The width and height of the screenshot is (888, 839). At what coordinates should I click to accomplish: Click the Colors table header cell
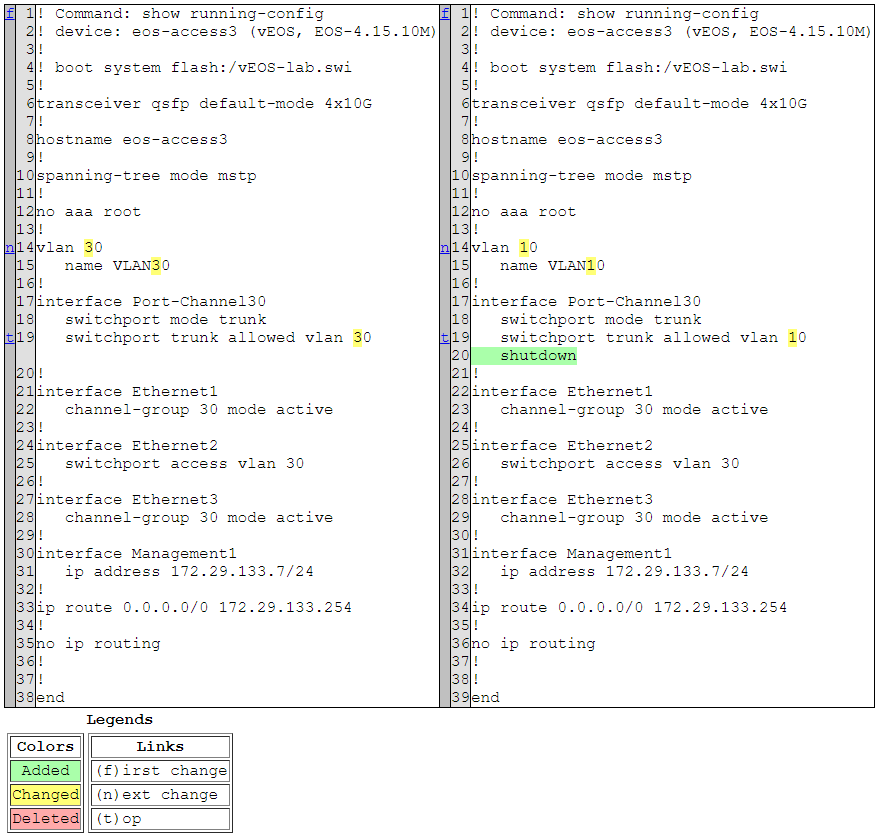44,746
